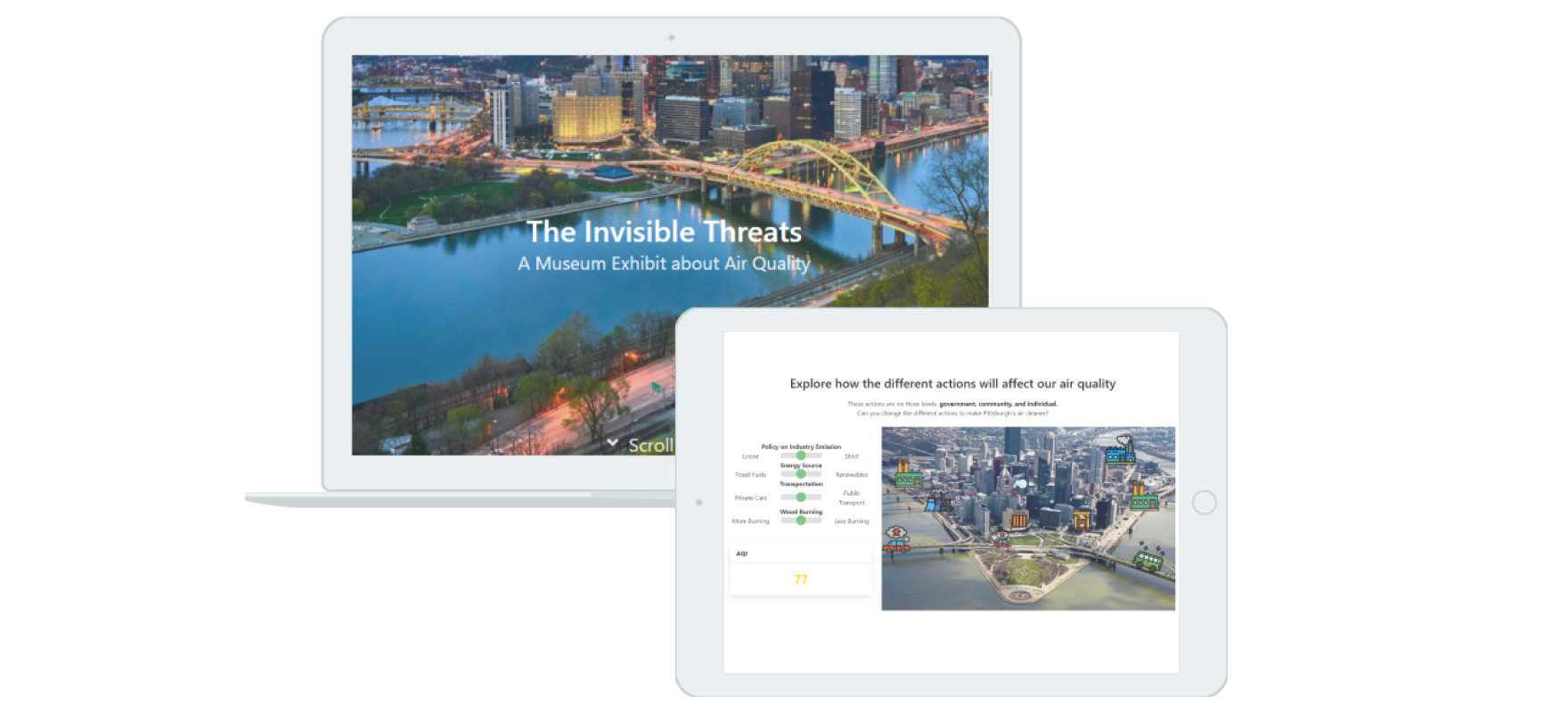This screenshot has height=713, width=1568.
Task: Click the 'Wood Burning' slider heading
Action: [801, 512]
